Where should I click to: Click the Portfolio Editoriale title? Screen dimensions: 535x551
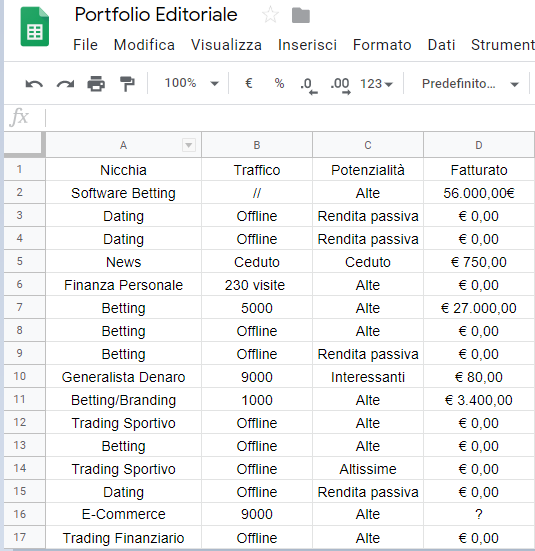pyautogui.click(x=156, y=15)
